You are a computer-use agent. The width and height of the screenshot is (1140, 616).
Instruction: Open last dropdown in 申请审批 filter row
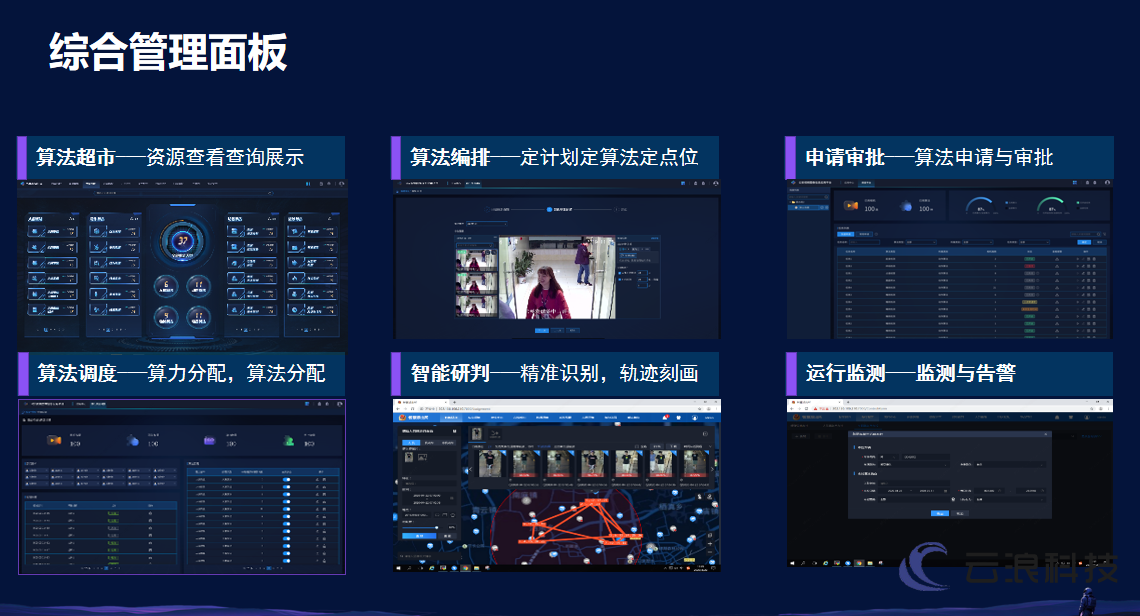(x=1034, y=242)
